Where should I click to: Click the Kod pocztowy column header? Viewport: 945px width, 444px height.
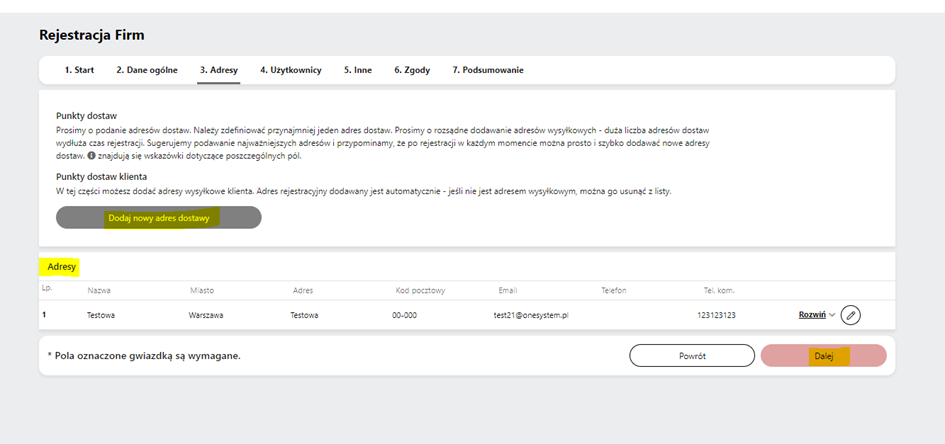tap(420, 290)
